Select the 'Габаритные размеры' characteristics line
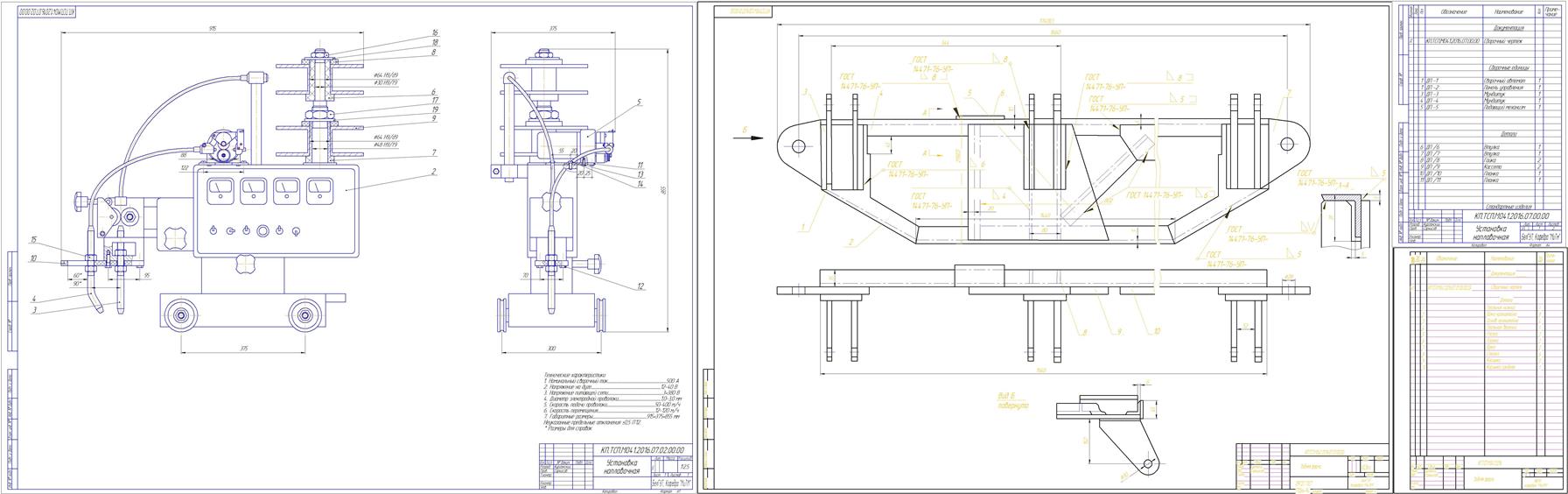The width and height of the screenshot is (1568, 494). (x=612, y=416)
